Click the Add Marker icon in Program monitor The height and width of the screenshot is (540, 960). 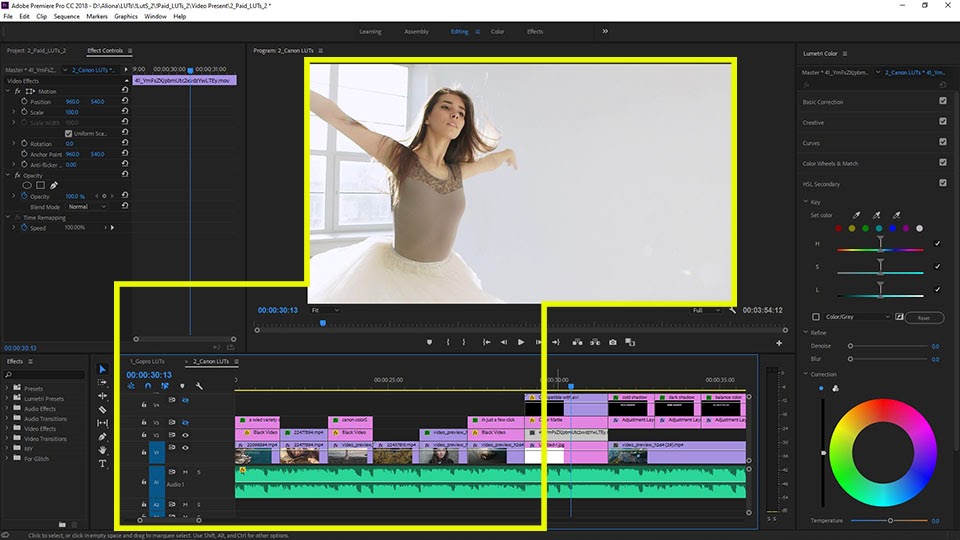tap(429, 342)
